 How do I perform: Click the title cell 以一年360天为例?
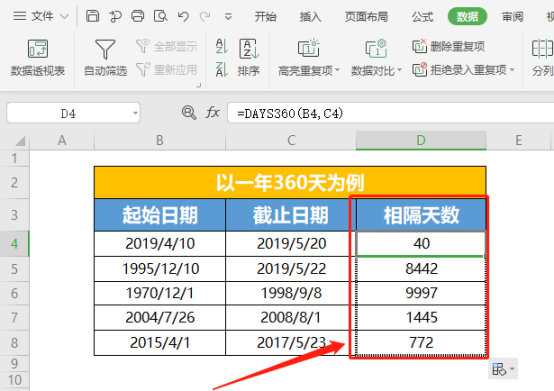[x=290, y=183]
